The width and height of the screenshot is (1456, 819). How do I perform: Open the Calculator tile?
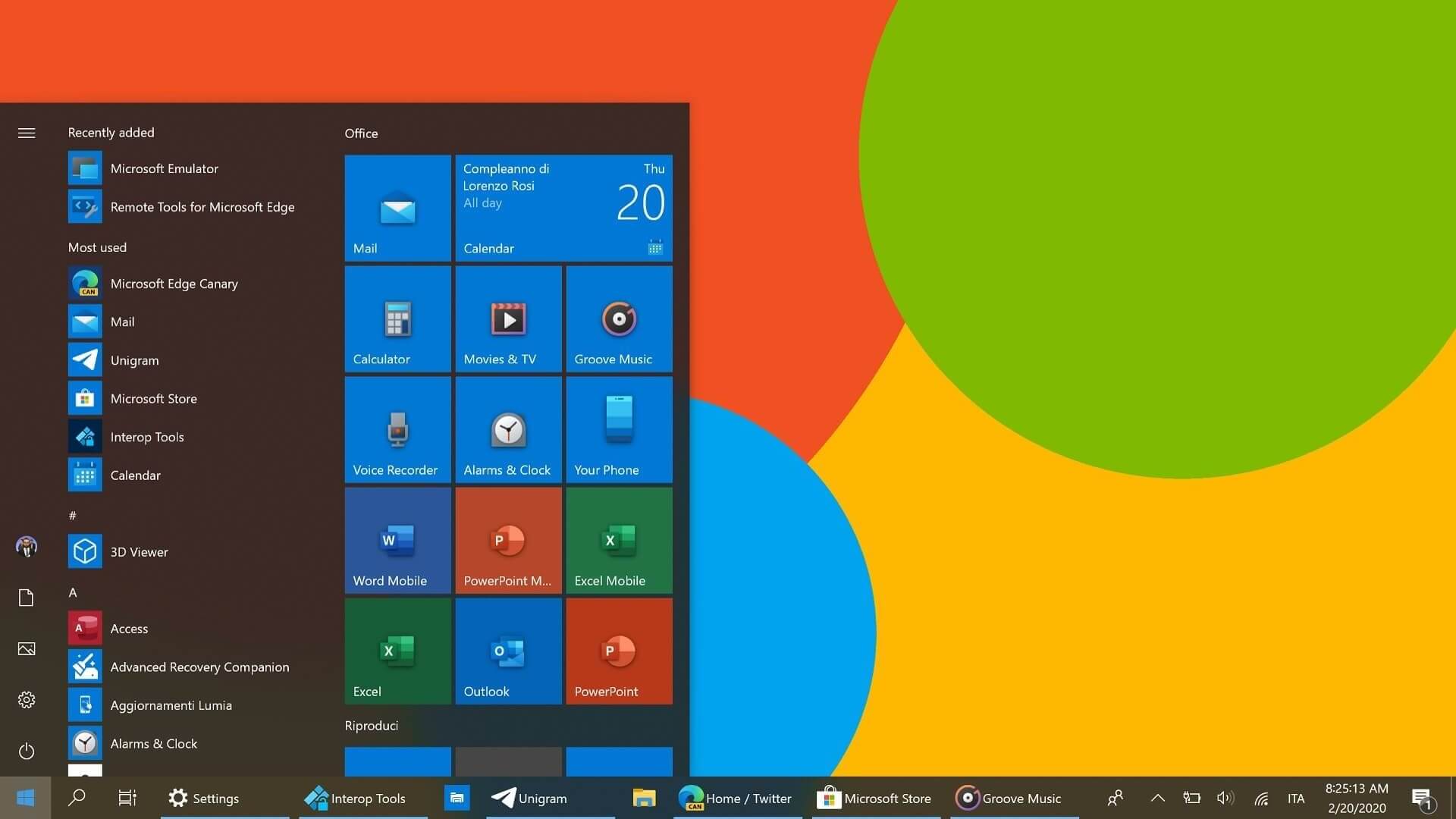click(x=397, y=318)
